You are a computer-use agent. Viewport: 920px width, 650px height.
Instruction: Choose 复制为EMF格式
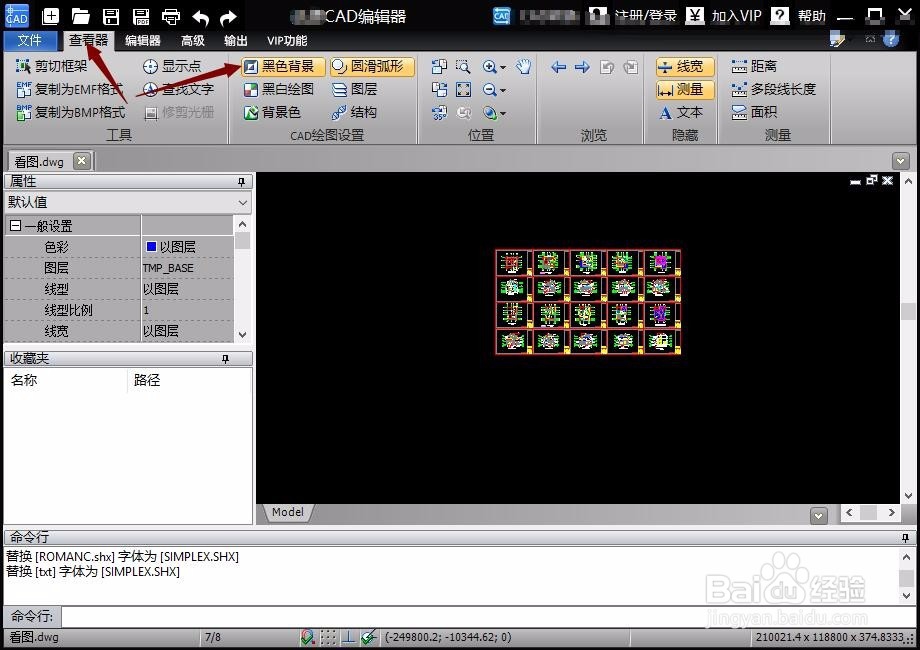coord(70,89)
